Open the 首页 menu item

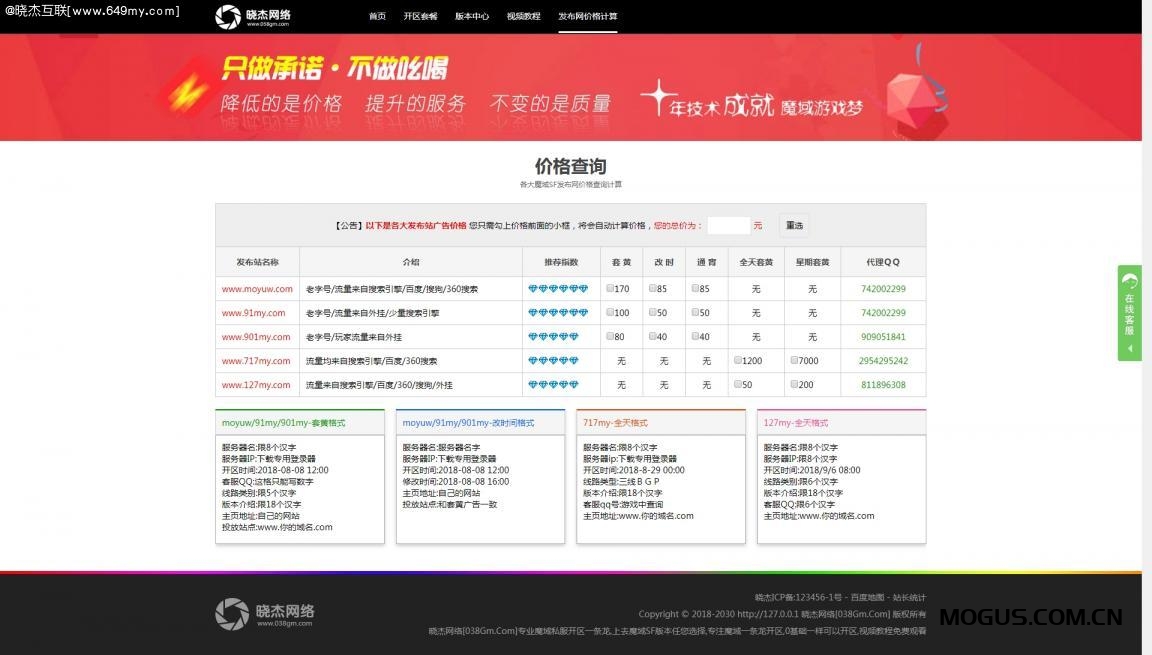pos(377,16)
